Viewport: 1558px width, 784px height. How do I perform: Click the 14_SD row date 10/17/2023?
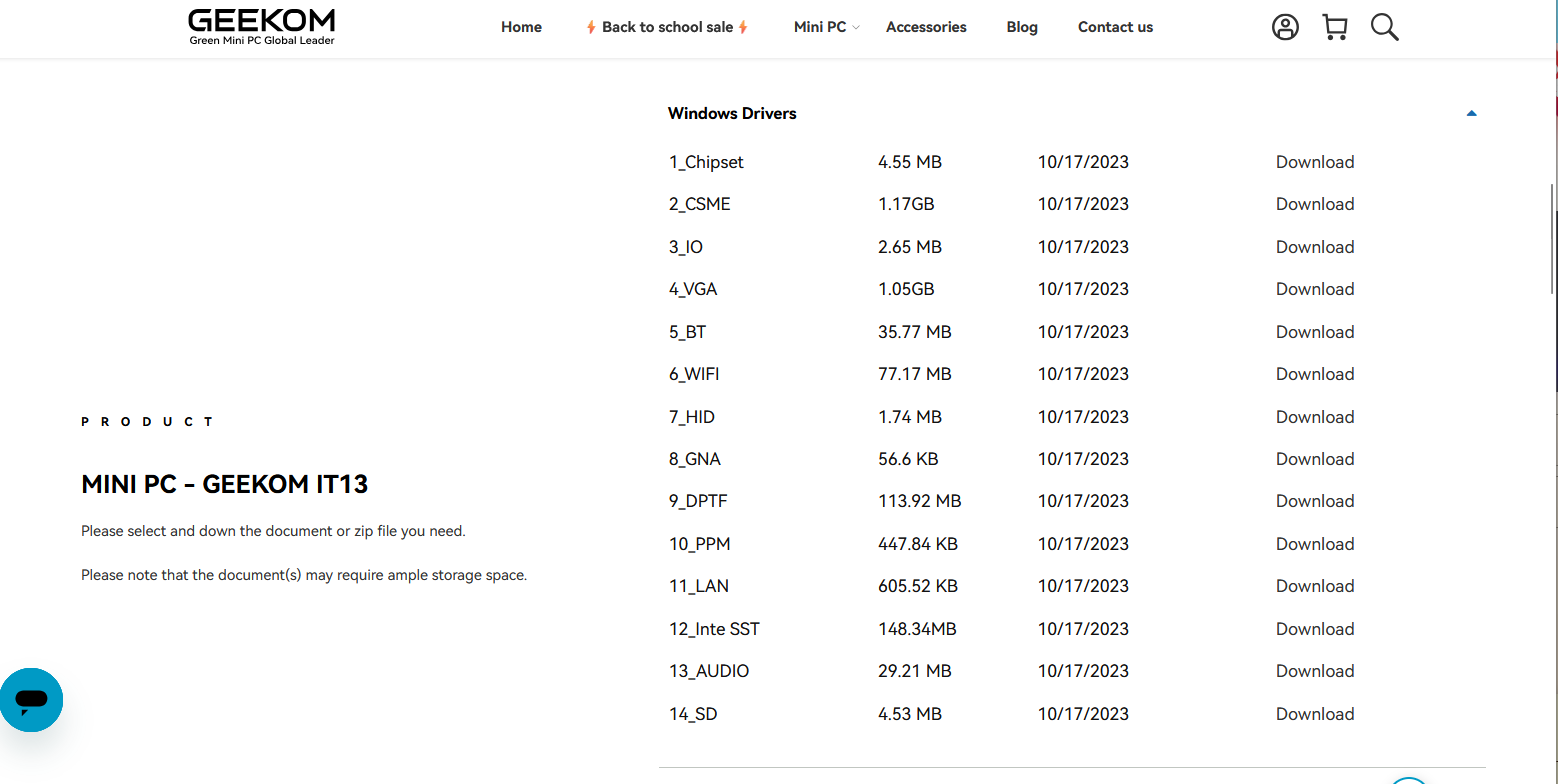click(x=1083, y=714)
